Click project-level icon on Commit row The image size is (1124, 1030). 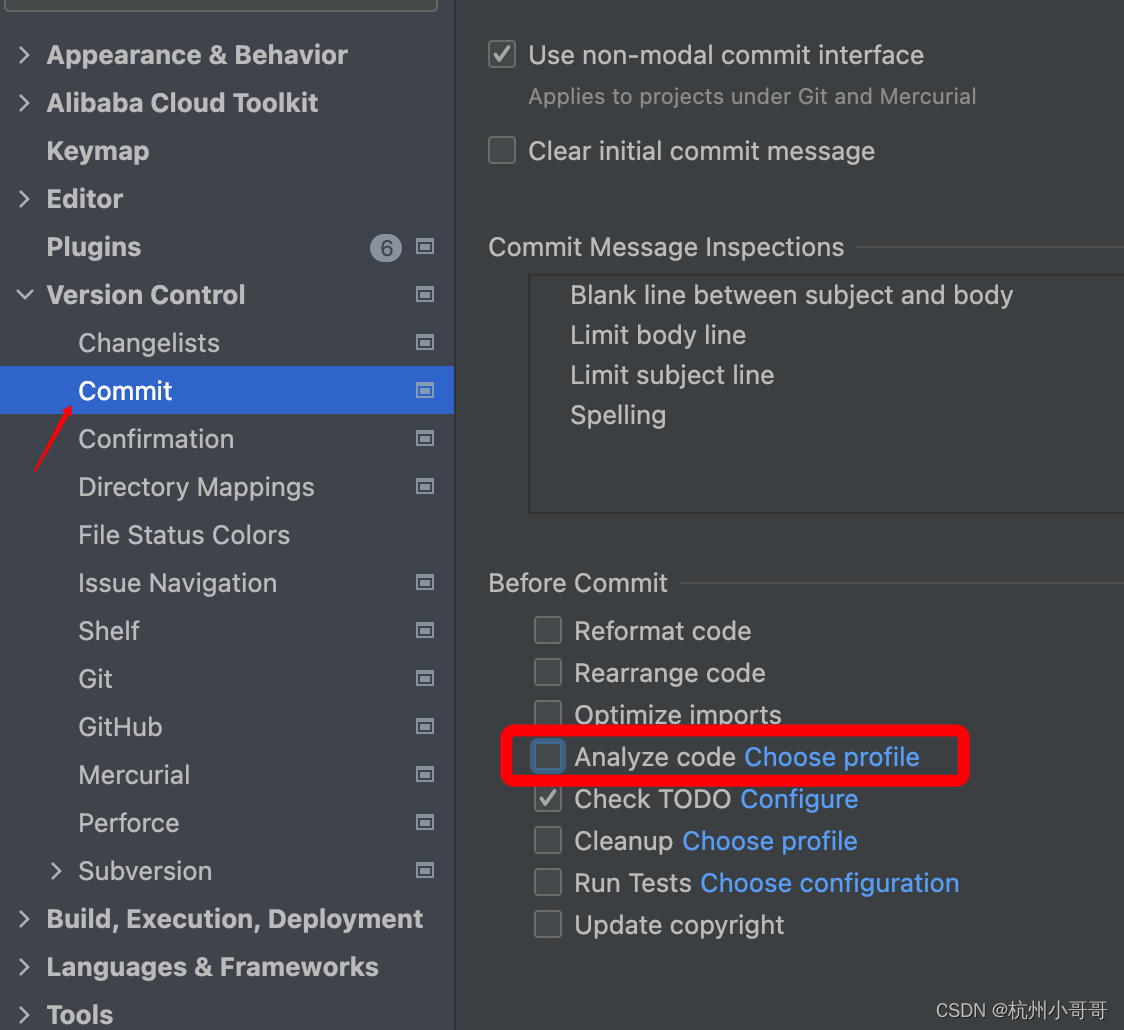pyautogui.click(x=425, y=391)
